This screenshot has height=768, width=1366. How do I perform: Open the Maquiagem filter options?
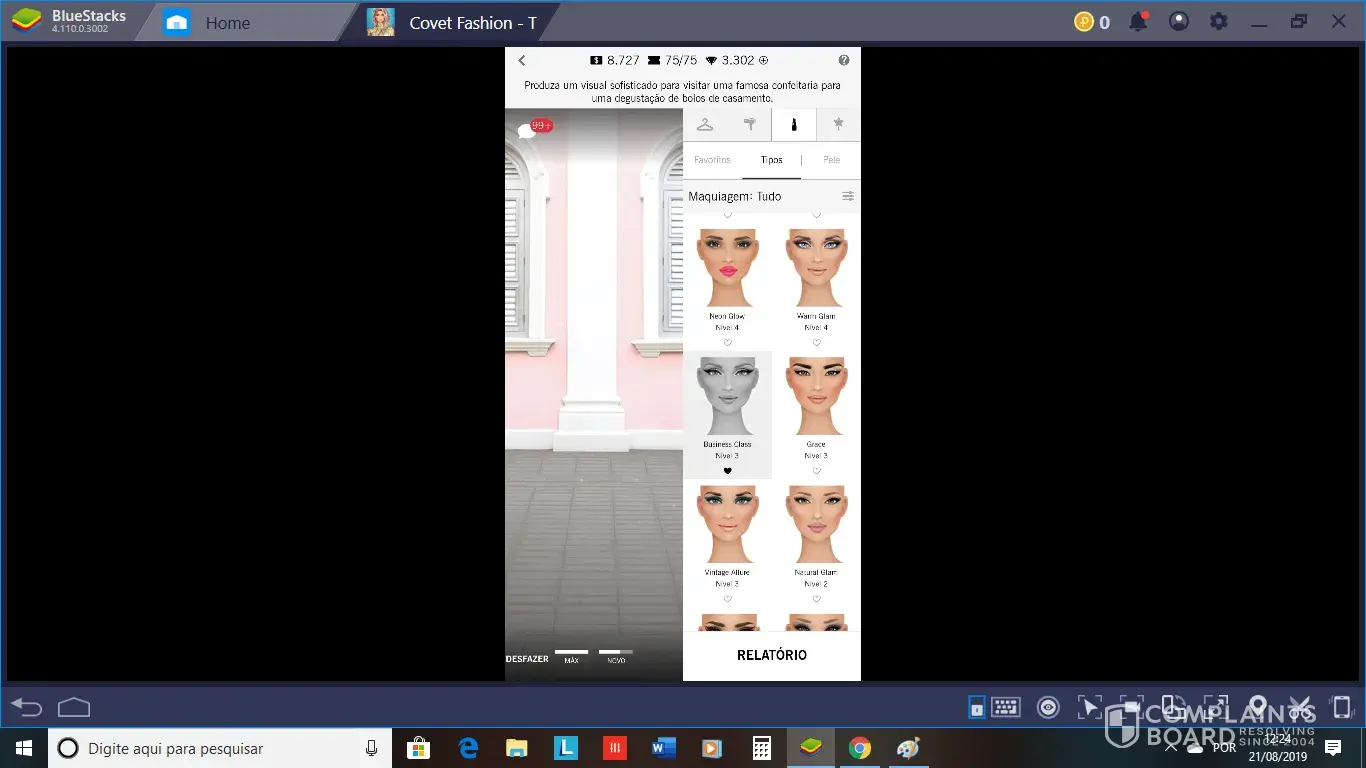[x=848, y=196]
